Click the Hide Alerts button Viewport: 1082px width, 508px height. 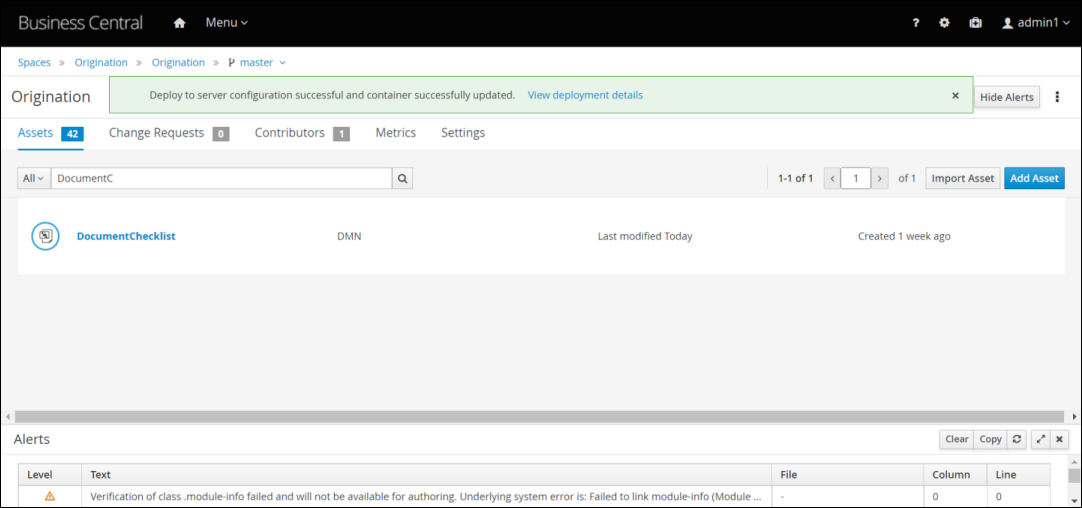pyautogui.click(x=1007, y=97)
